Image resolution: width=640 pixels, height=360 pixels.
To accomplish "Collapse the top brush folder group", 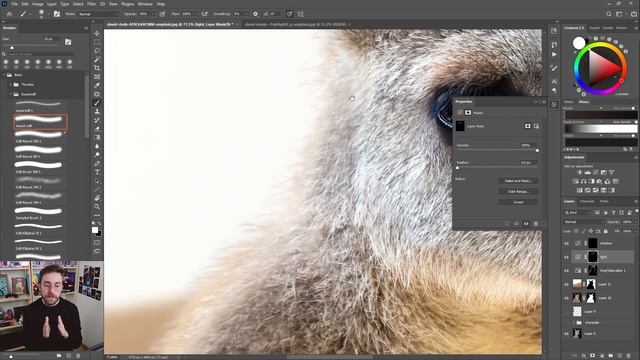I will [x=4, y=75].
